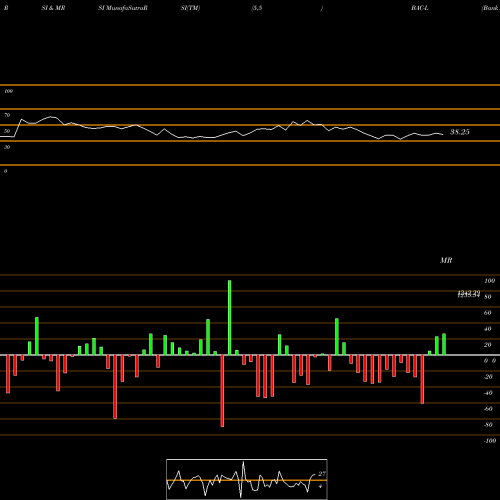
Task: Click the 'SI(TM)' header label
Action: [x=190, y=8]
